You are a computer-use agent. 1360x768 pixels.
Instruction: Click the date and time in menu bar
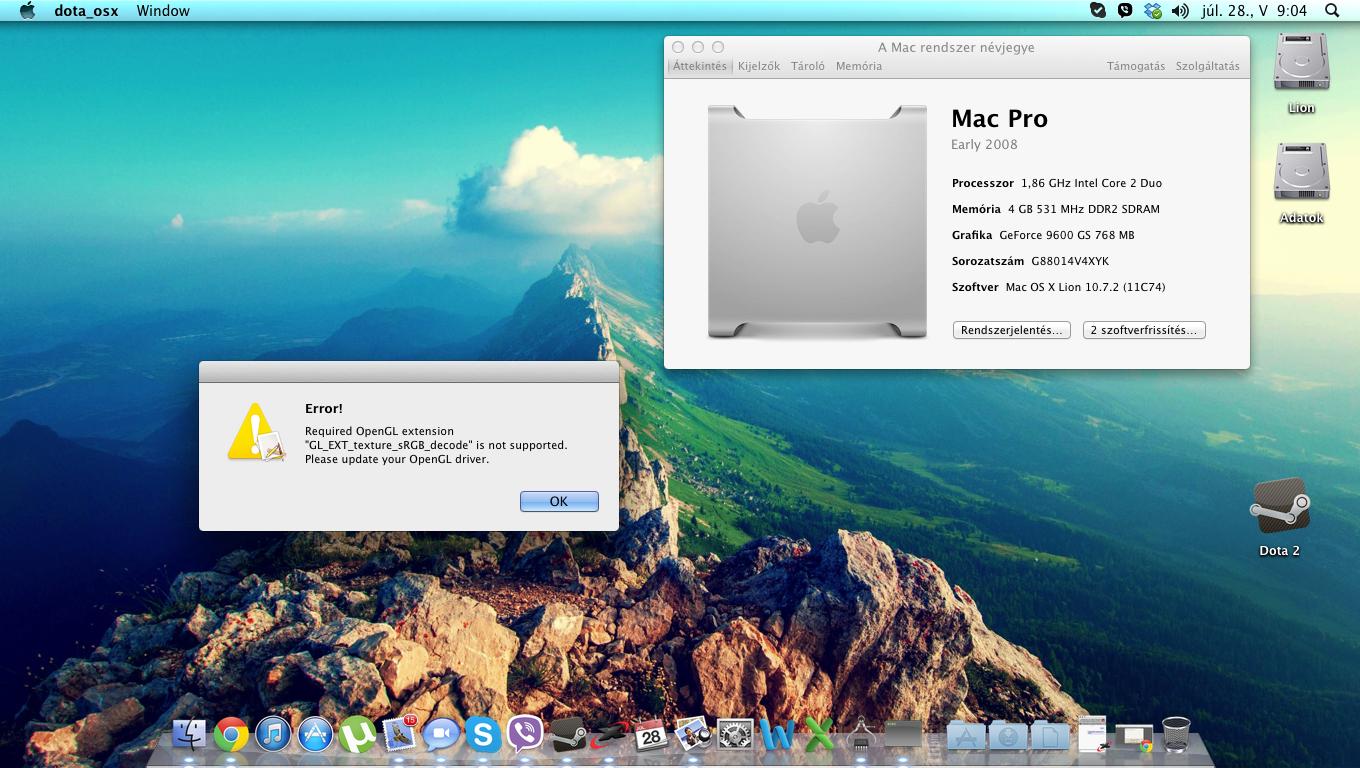[x=1254, y=10]
